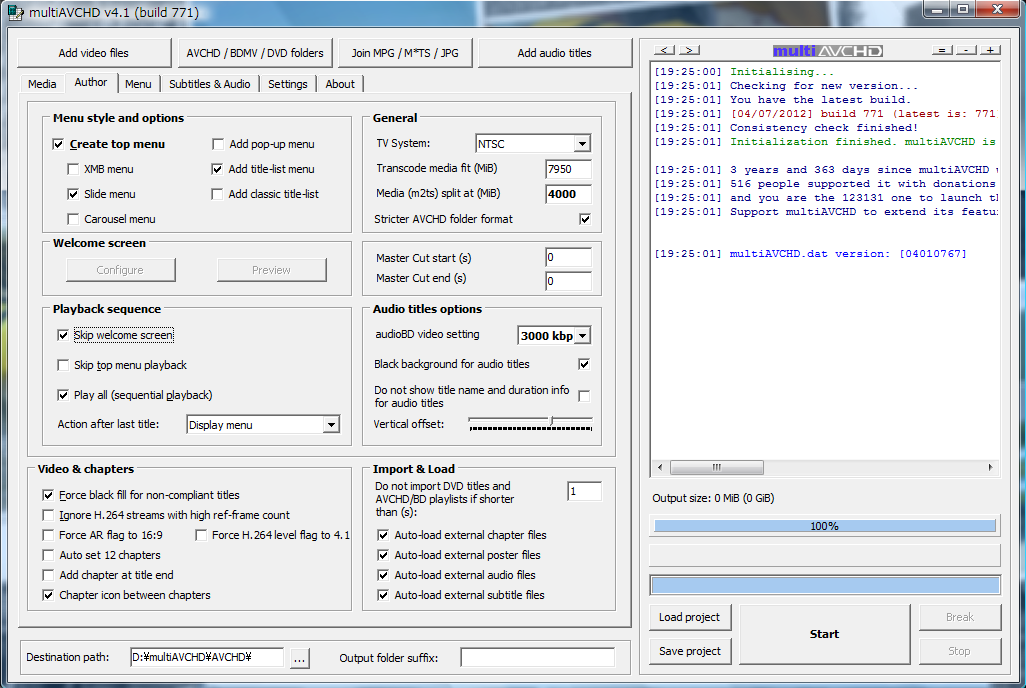Toggle Auto-load external audio files
Viewport: 1026px width, 688px height.
(383, 575)
